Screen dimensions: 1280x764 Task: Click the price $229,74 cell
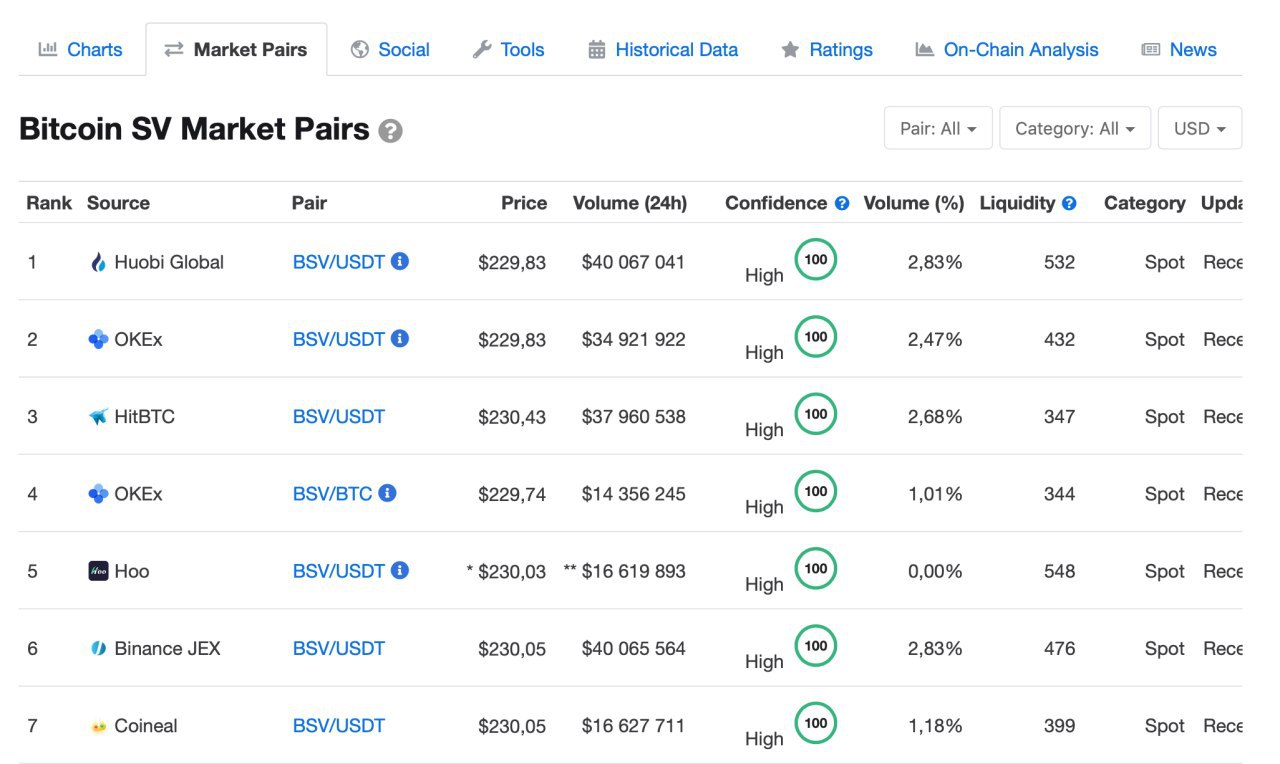[512, 494]
